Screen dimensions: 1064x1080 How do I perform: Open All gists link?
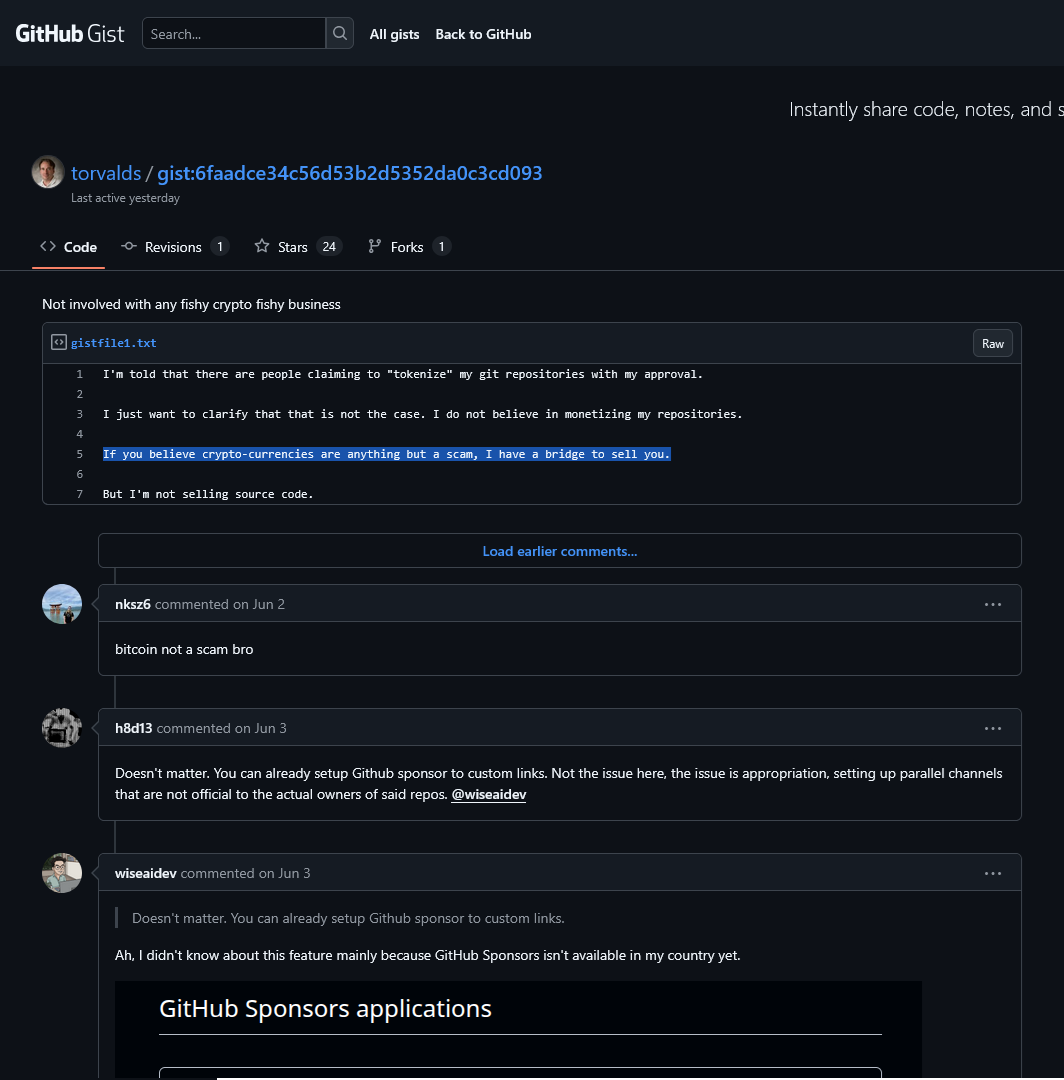(x=394, y=34)
